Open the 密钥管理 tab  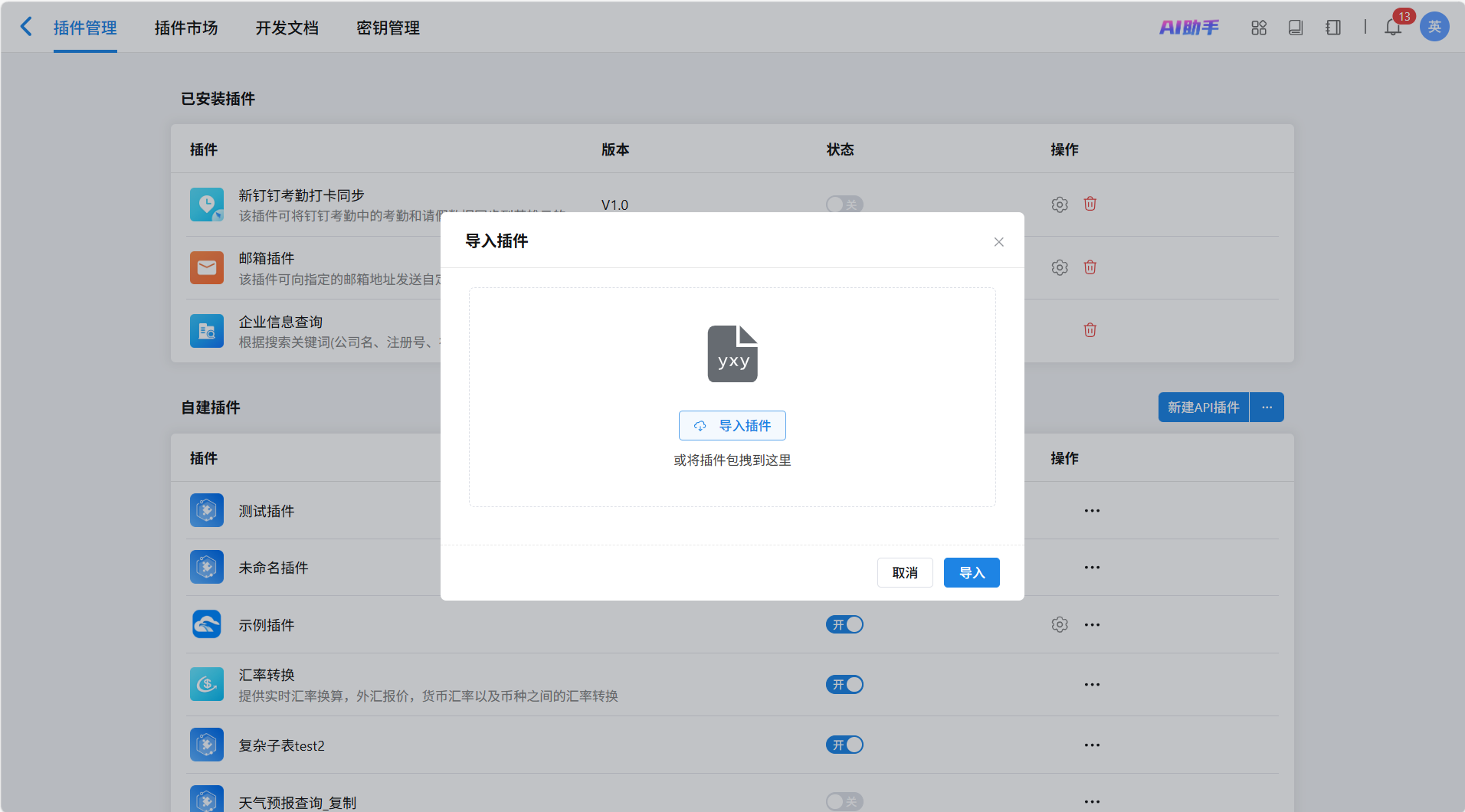[388, 28]
